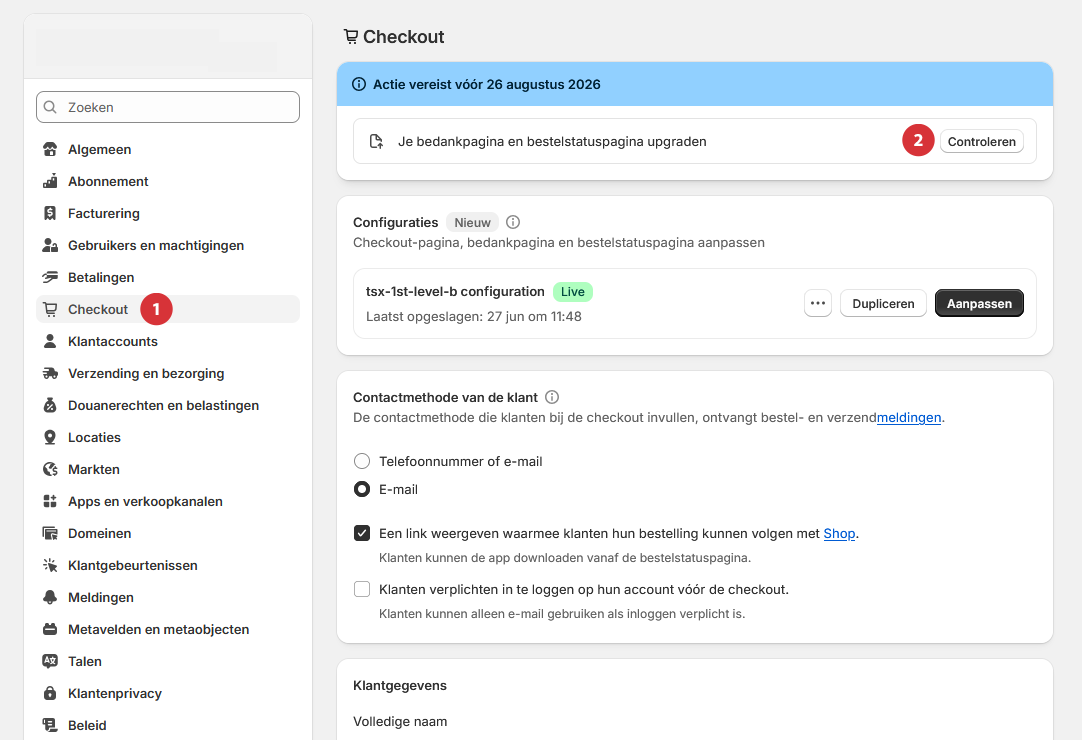This screenshot has width=1082, height=740.
Task: Open Verzending en bezorging via the truck icon
Action: click(x=48, y=373)
